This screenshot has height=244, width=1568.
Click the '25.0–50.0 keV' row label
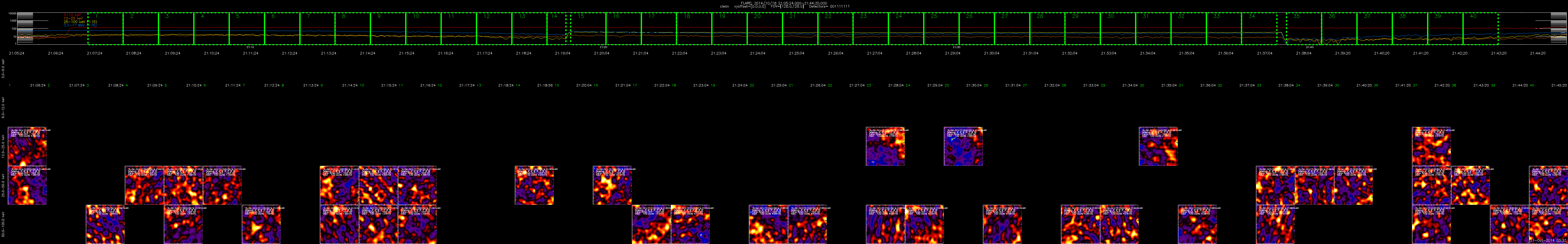pyautogui.click(x=3, y=185)
